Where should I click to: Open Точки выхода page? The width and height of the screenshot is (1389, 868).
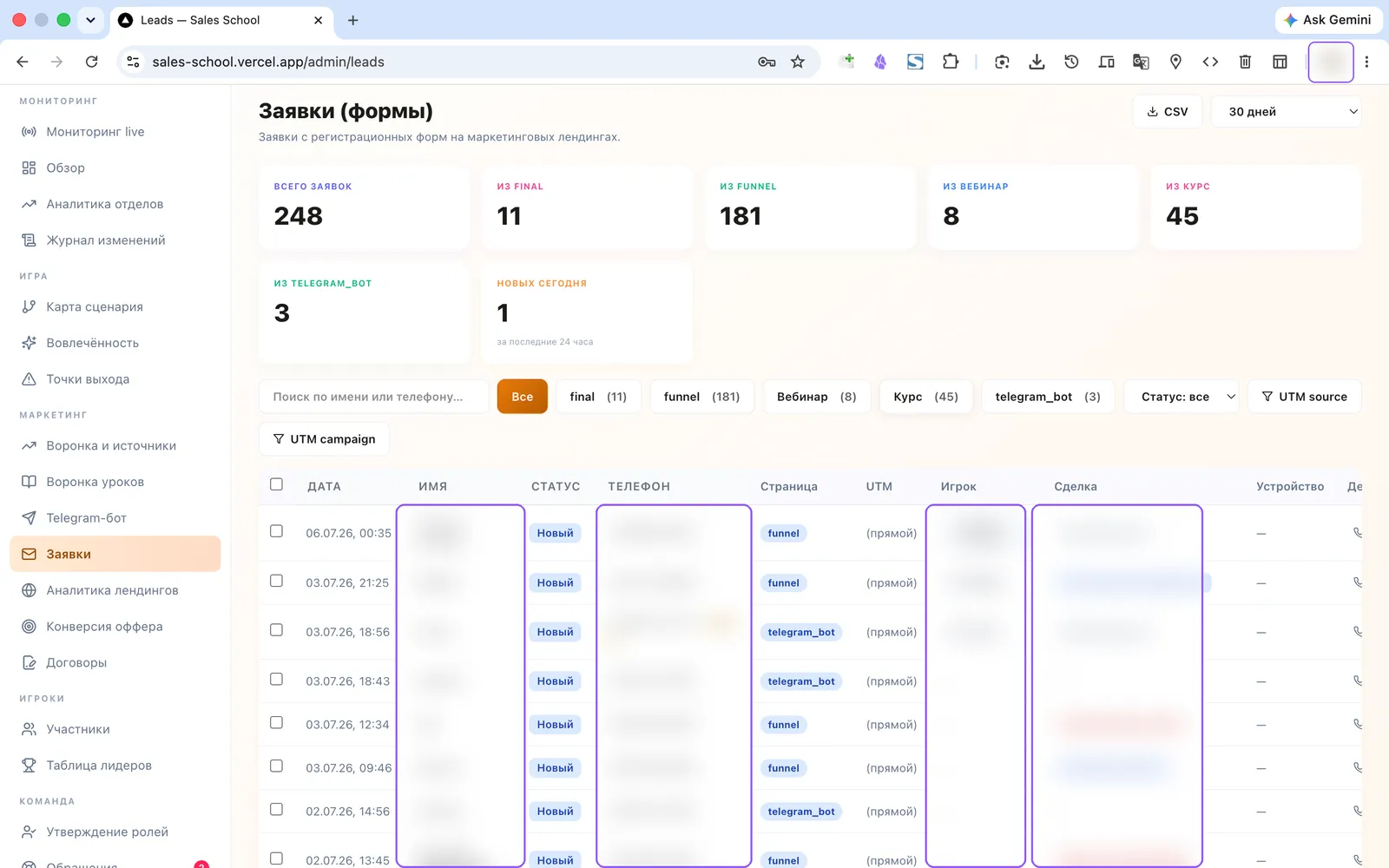coord(88,379)
